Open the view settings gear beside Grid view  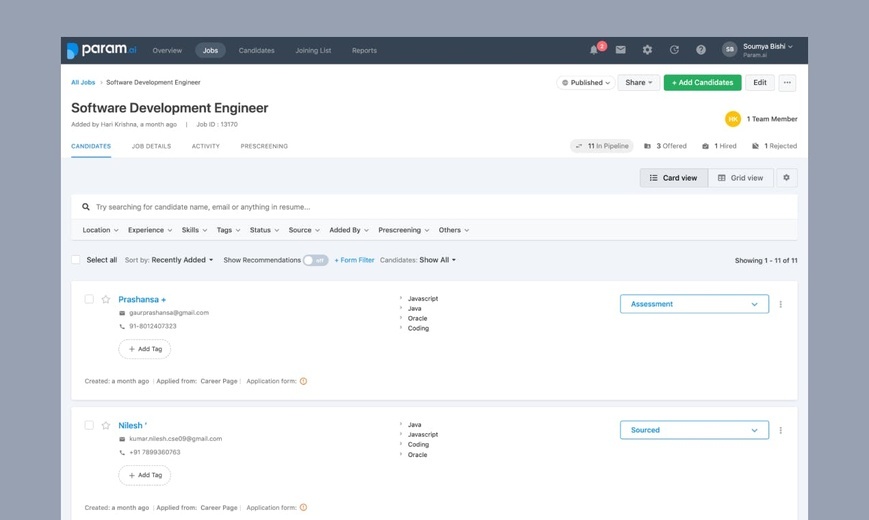[786, 177]
